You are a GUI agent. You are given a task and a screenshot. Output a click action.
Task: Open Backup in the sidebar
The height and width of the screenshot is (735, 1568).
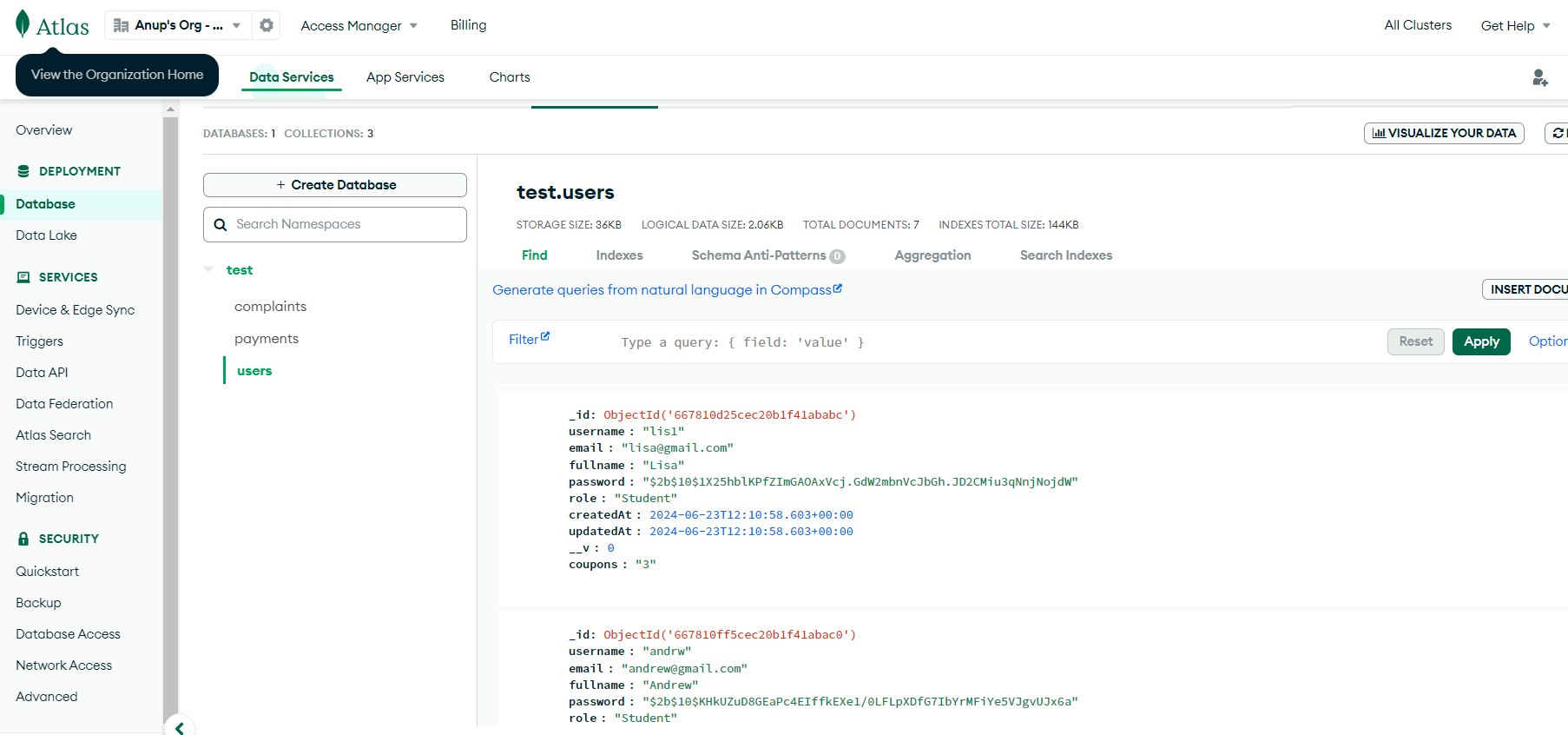(38, 603)
